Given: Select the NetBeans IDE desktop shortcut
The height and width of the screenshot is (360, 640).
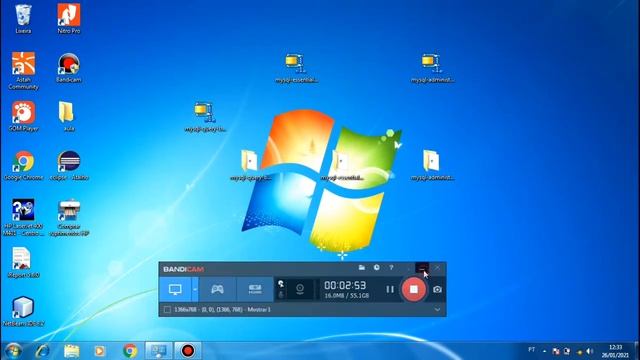Looking at the screenshot, I should coord(23,311).
